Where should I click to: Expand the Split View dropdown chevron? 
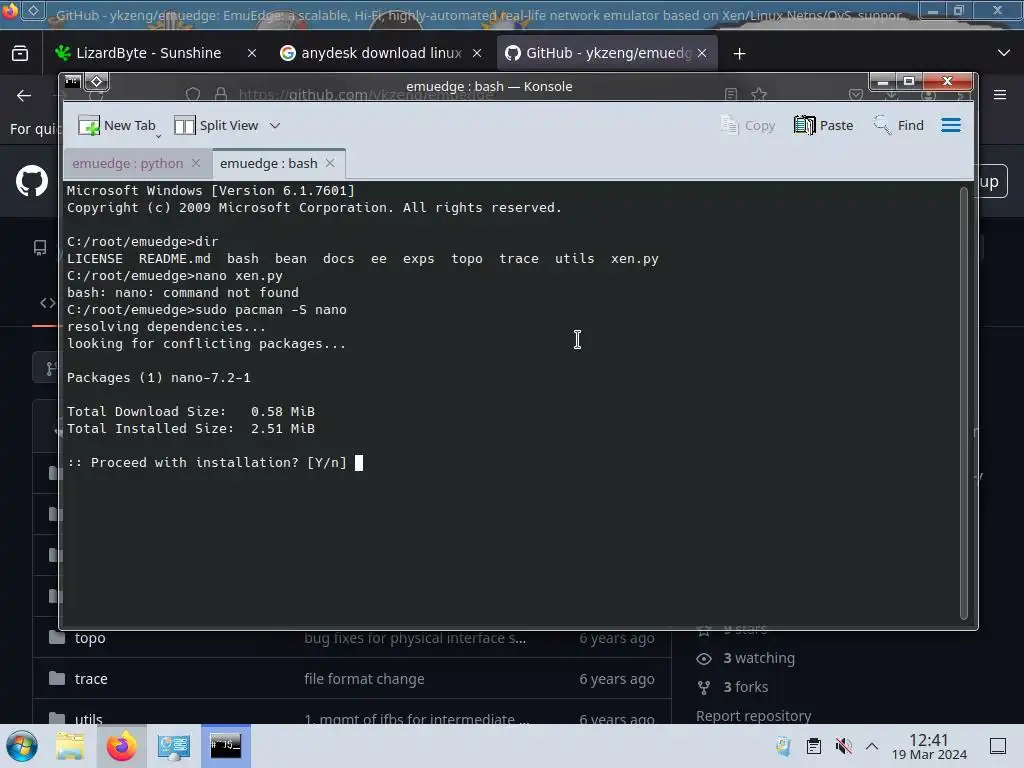(275, 125)
